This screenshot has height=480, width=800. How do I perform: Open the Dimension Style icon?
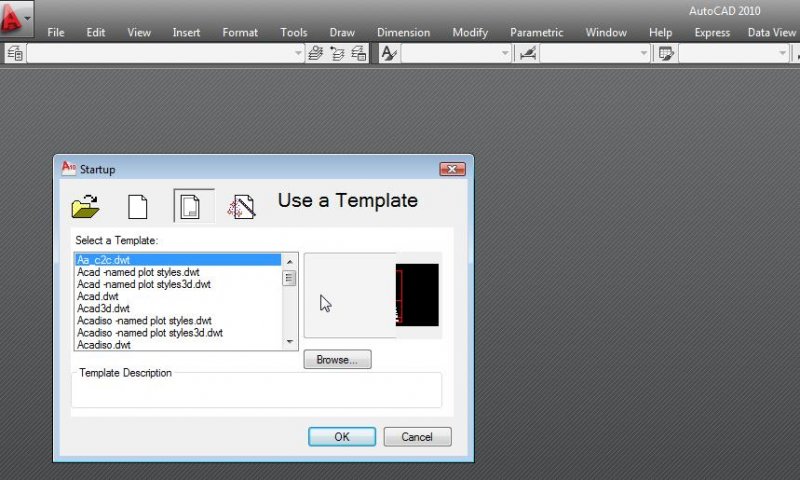[x=527, y=53]
